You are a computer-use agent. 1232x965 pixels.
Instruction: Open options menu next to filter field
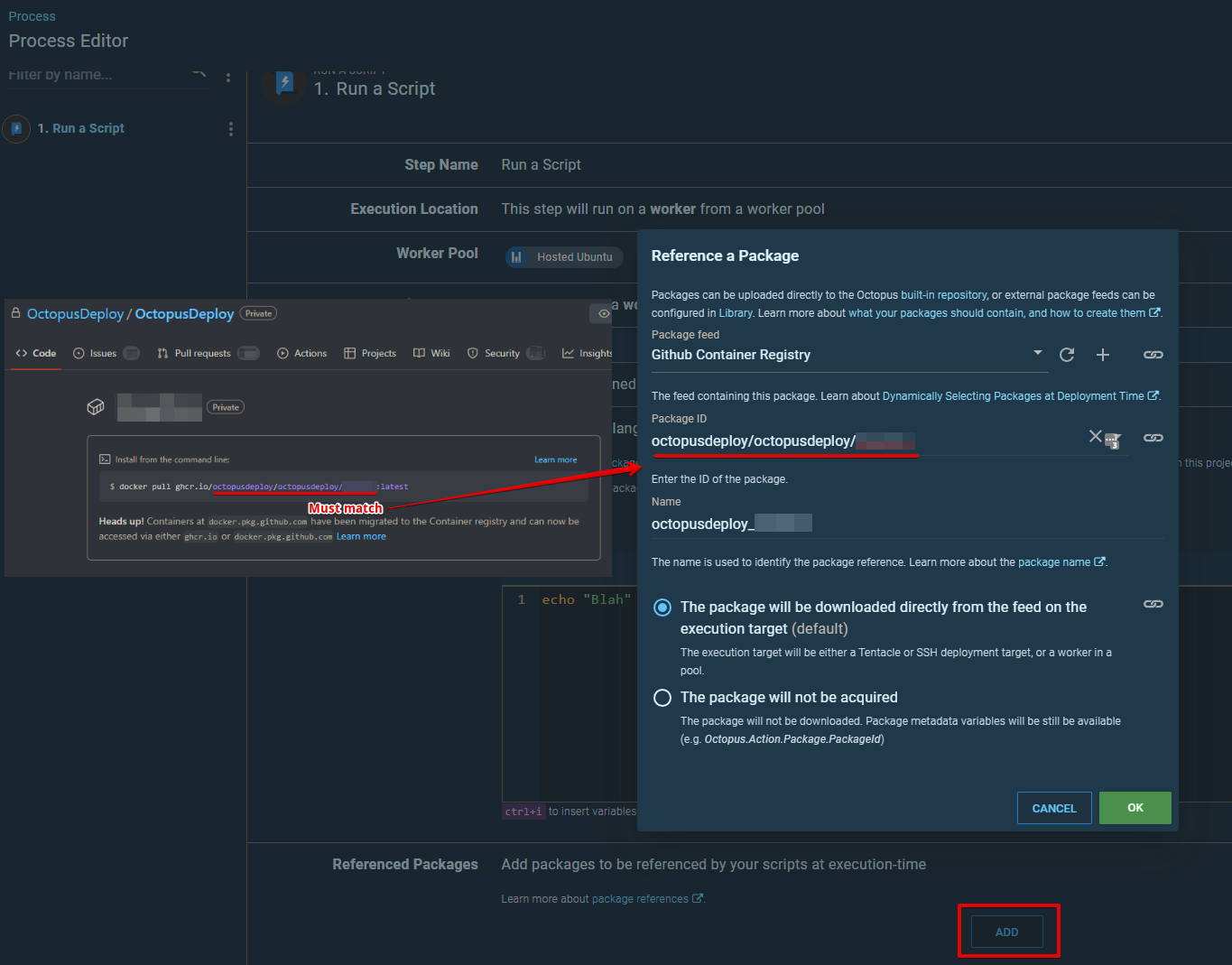[x=227, y=77]
